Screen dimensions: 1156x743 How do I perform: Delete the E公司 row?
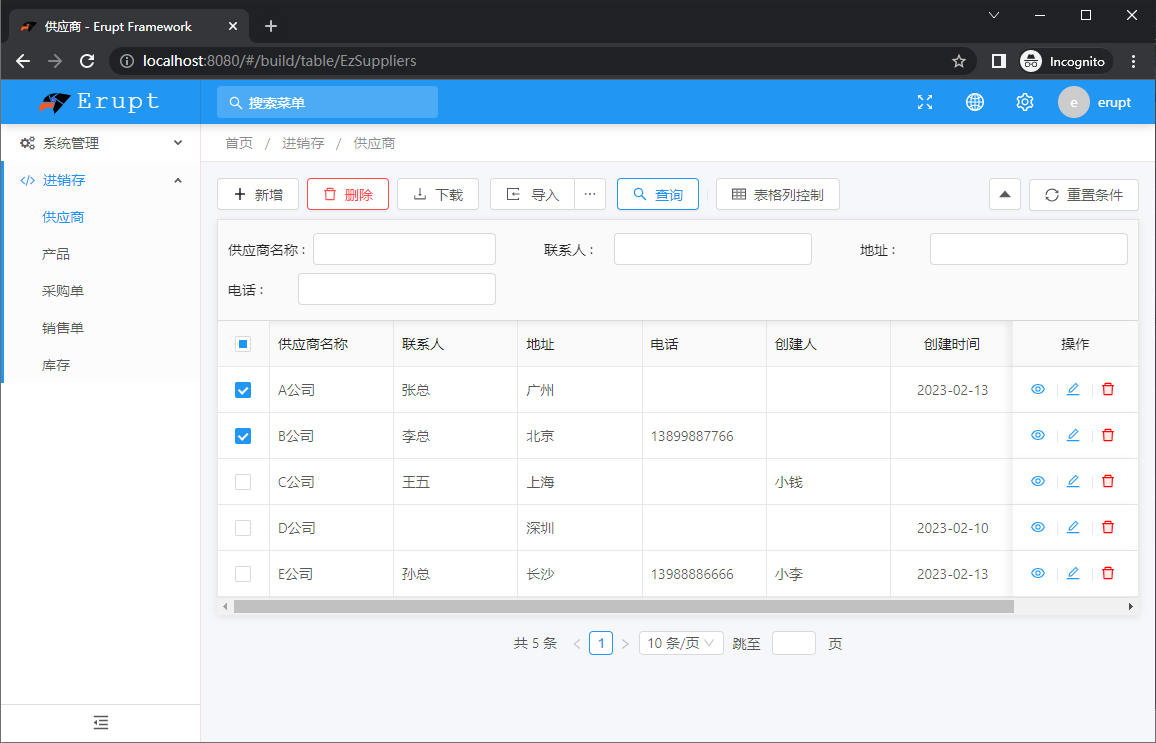tap(1107, 573)
